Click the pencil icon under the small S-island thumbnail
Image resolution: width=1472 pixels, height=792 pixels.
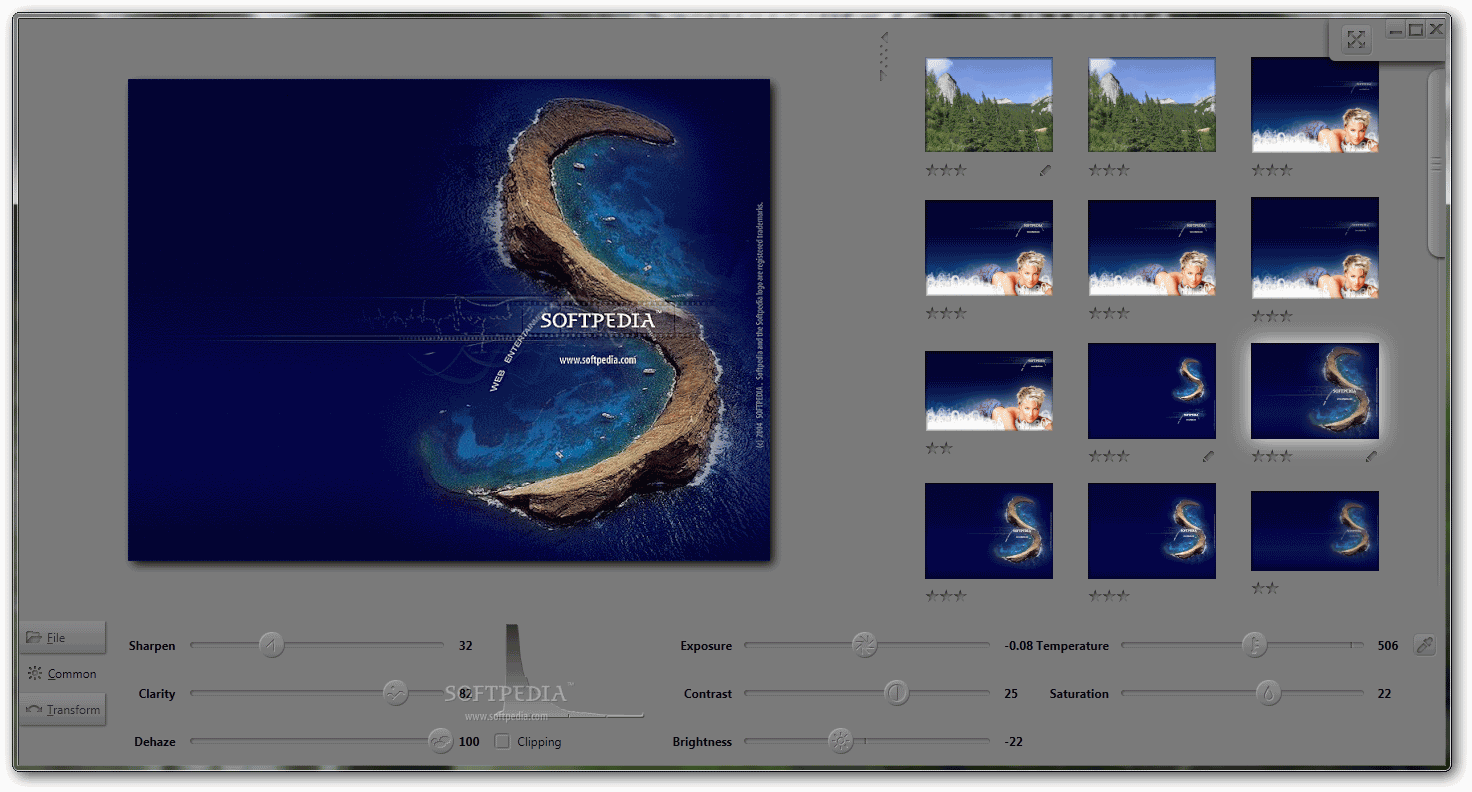pyautogui.click(x=1208, y=456)
